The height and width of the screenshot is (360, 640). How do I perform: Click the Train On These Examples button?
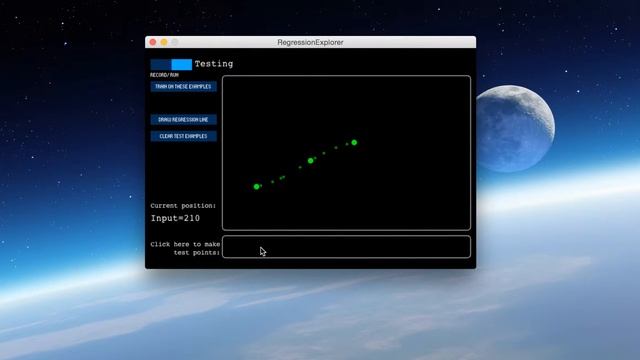(x=183, y=87)
